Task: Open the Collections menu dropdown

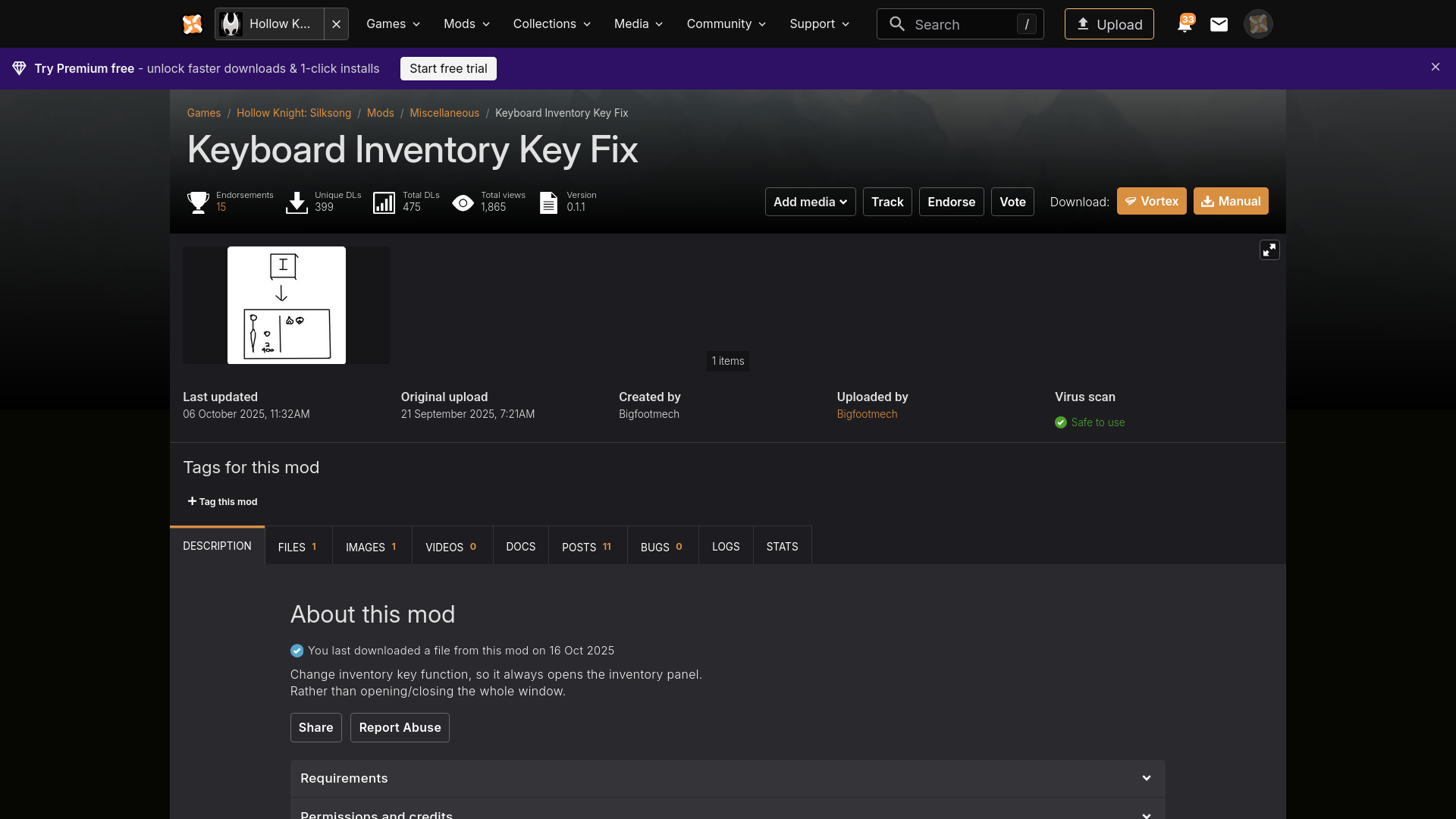Action: click(551, 24)
